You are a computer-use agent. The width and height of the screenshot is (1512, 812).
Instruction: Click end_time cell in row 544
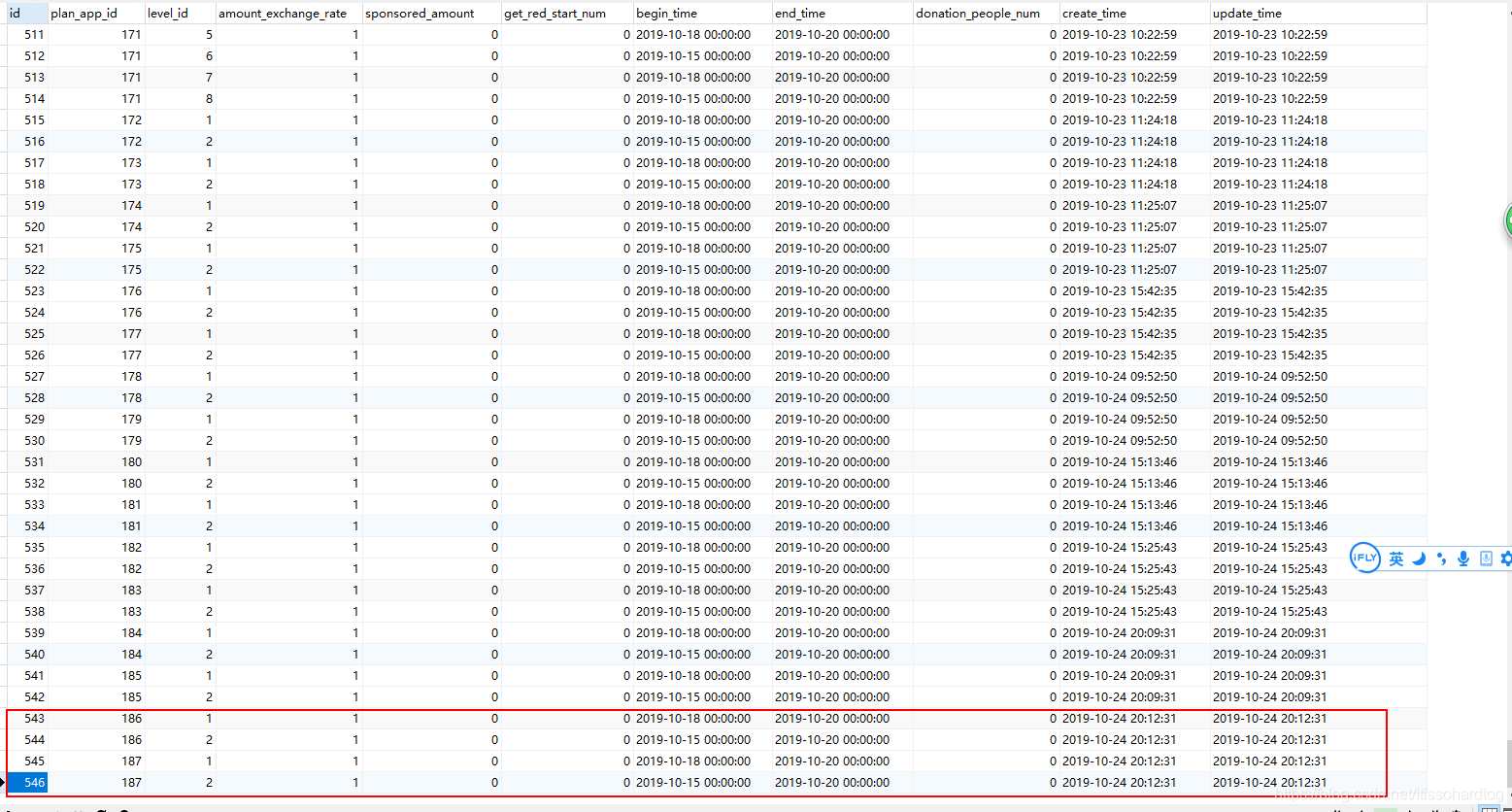tap(842, 740)
